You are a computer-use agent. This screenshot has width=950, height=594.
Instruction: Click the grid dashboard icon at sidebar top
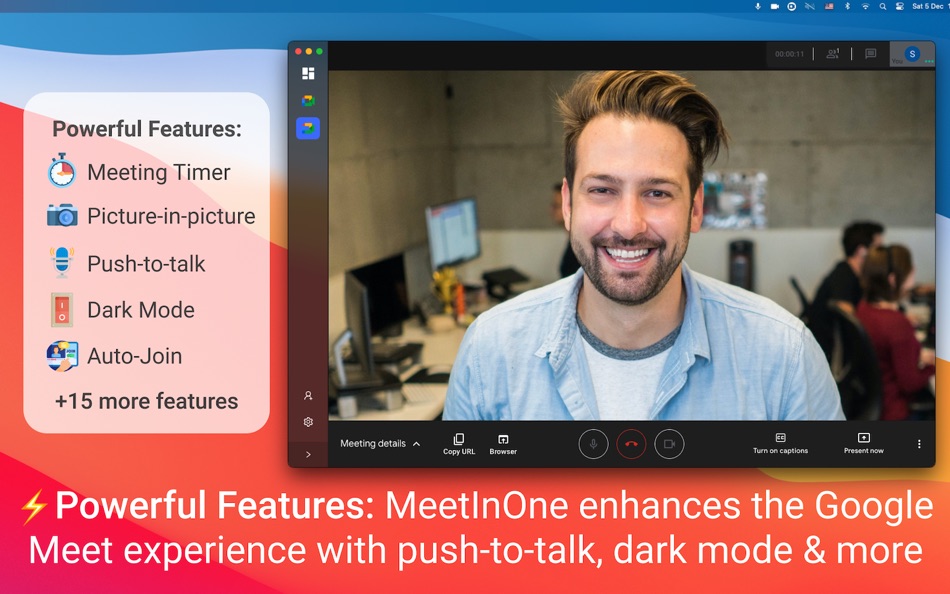[x=308, y=73]
